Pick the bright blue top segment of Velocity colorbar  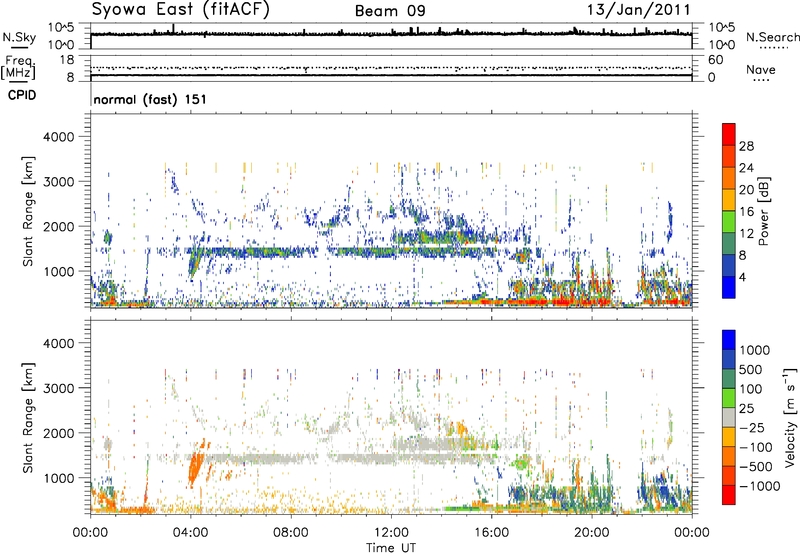coord(729,340)
